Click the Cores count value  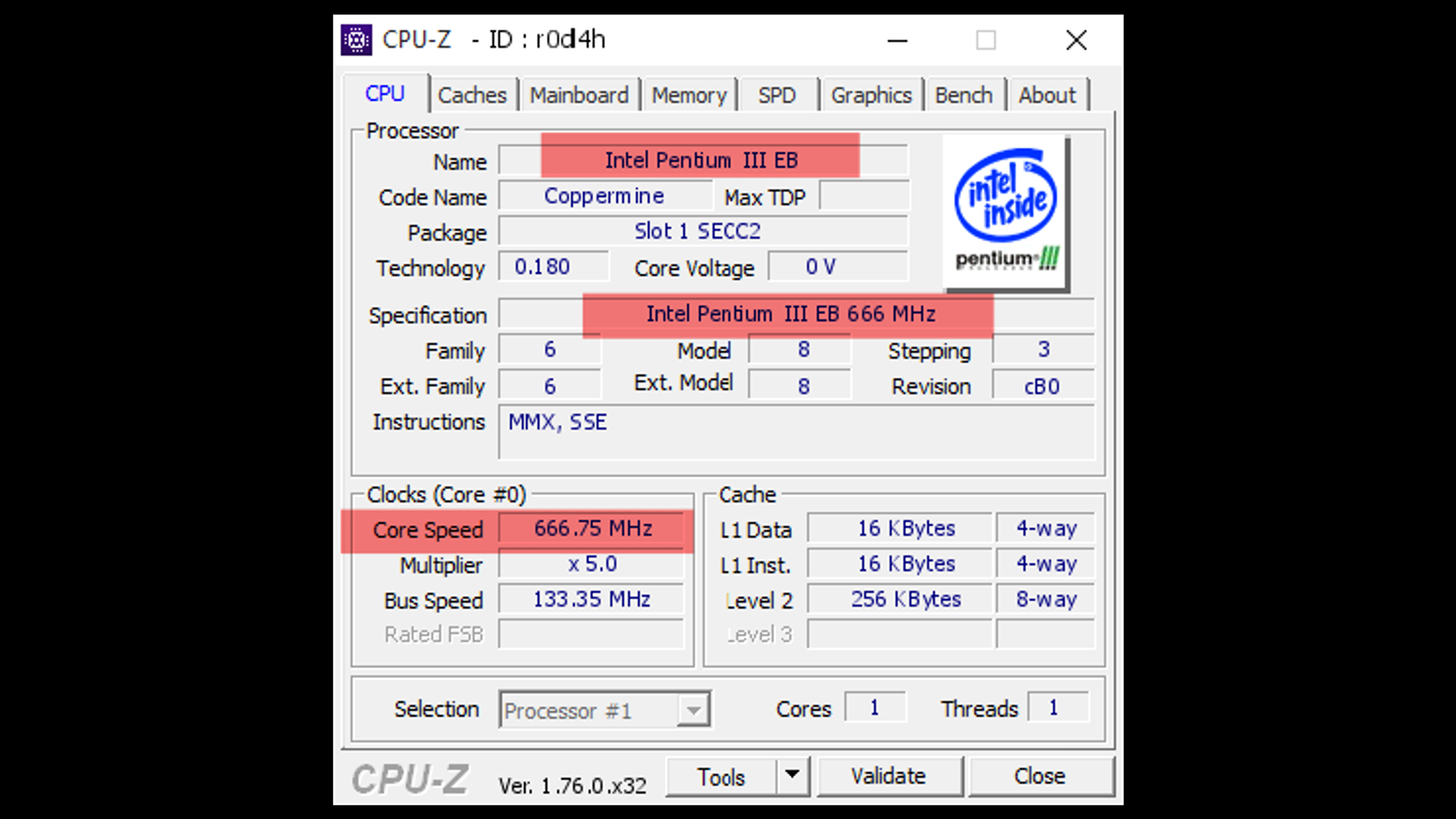point(875,708)
